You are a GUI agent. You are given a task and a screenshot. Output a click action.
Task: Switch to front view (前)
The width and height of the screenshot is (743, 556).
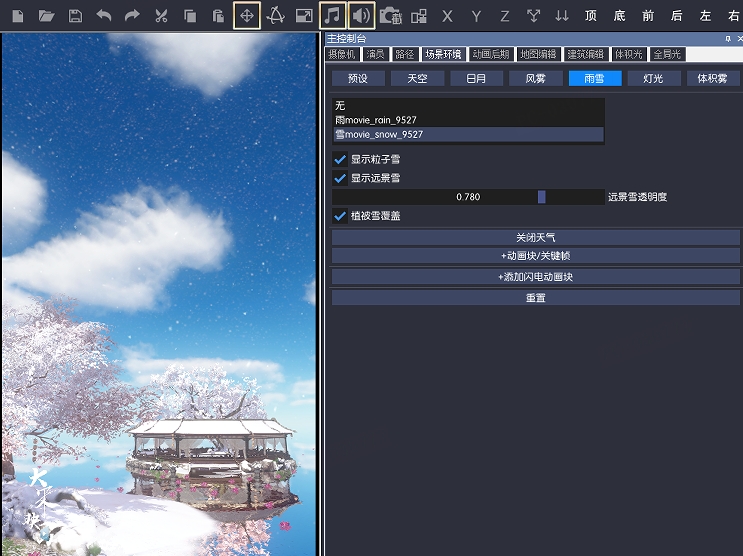[x=648, y=16]
